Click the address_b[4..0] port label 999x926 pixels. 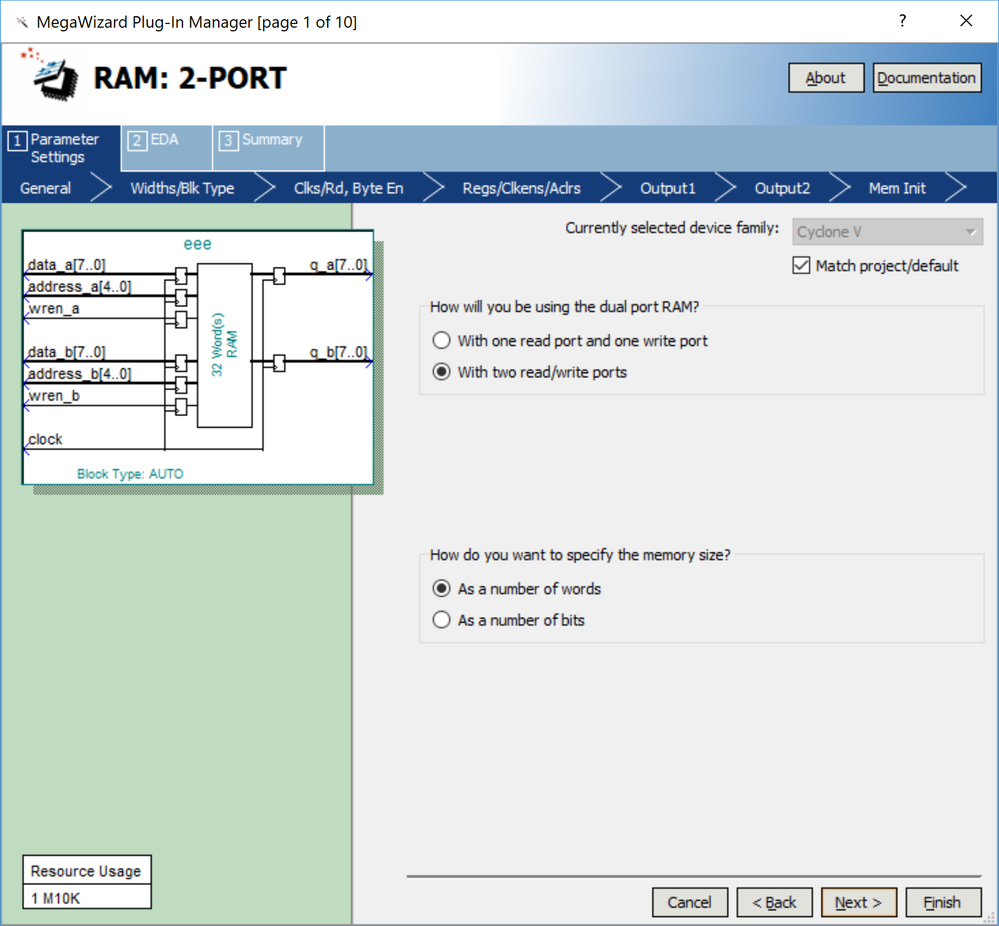pyautogui.click(x=79, y=373)
